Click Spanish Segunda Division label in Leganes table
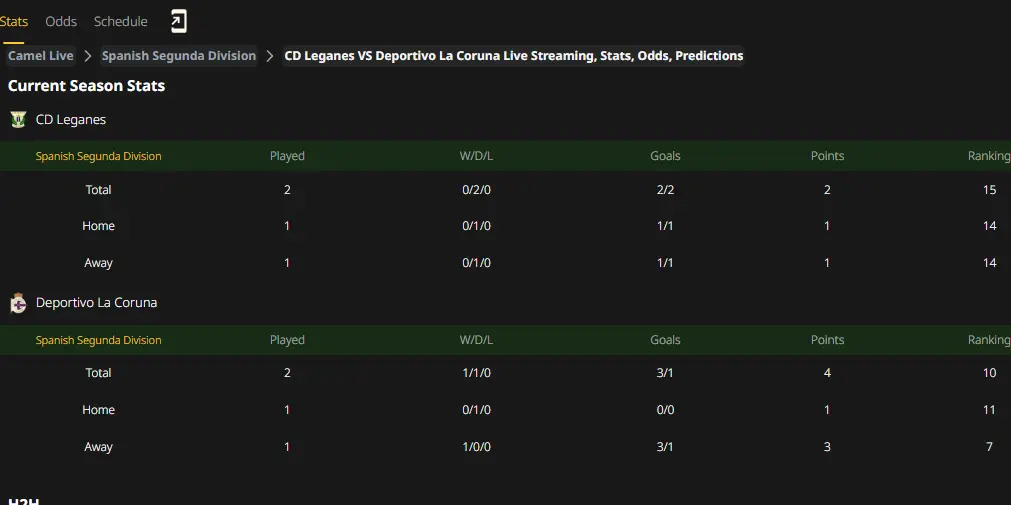This screenshot has height=505, width=1011. tap(99, 156)
